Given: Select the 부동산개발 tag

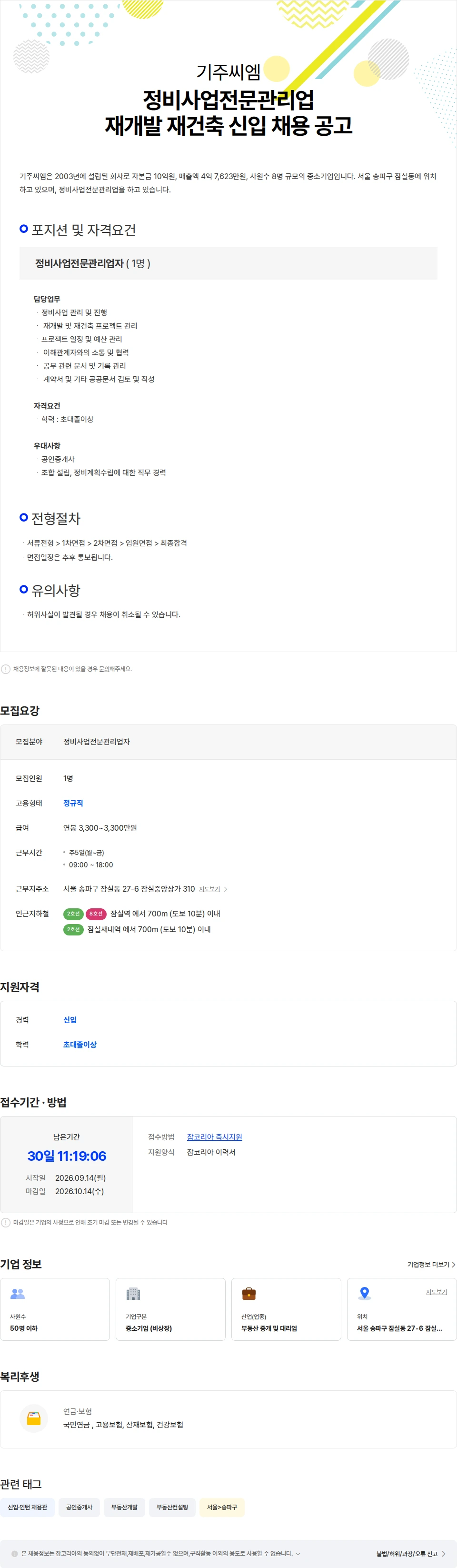Looking at the screenshot, I should (x=124, y=1507).
